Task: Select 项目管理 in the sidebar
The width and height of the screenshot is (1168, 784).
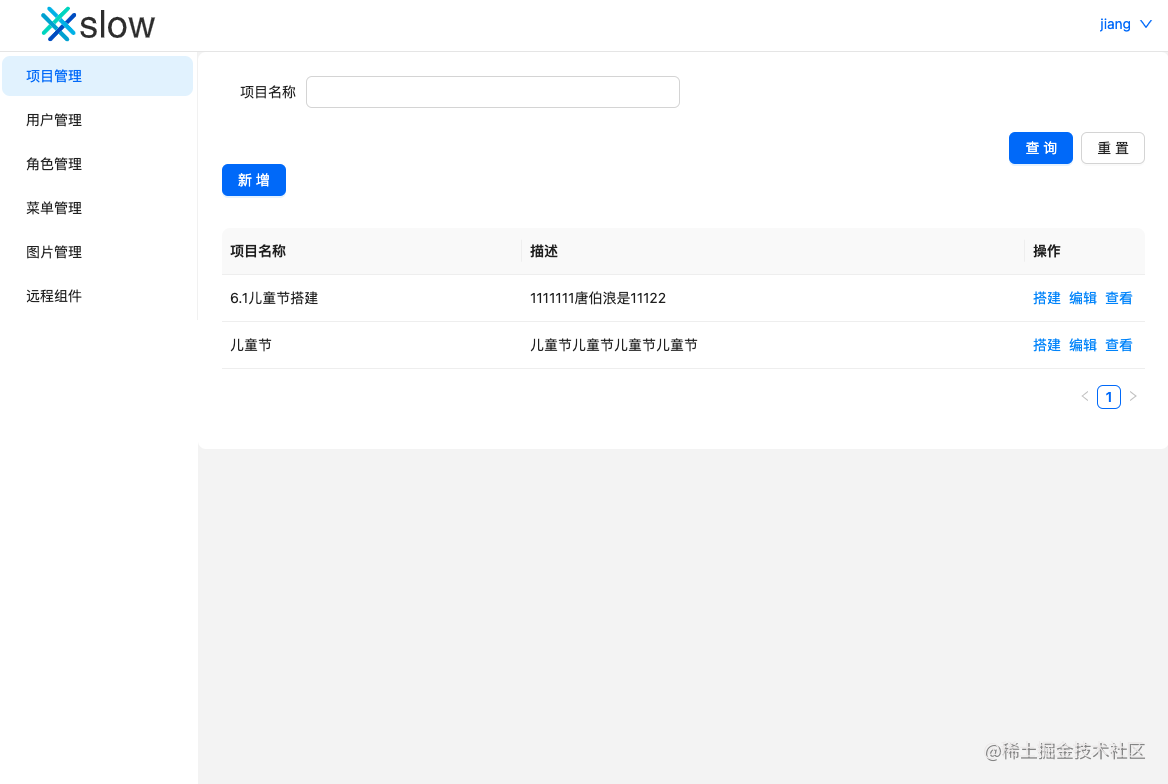Action: coord(98,76)
